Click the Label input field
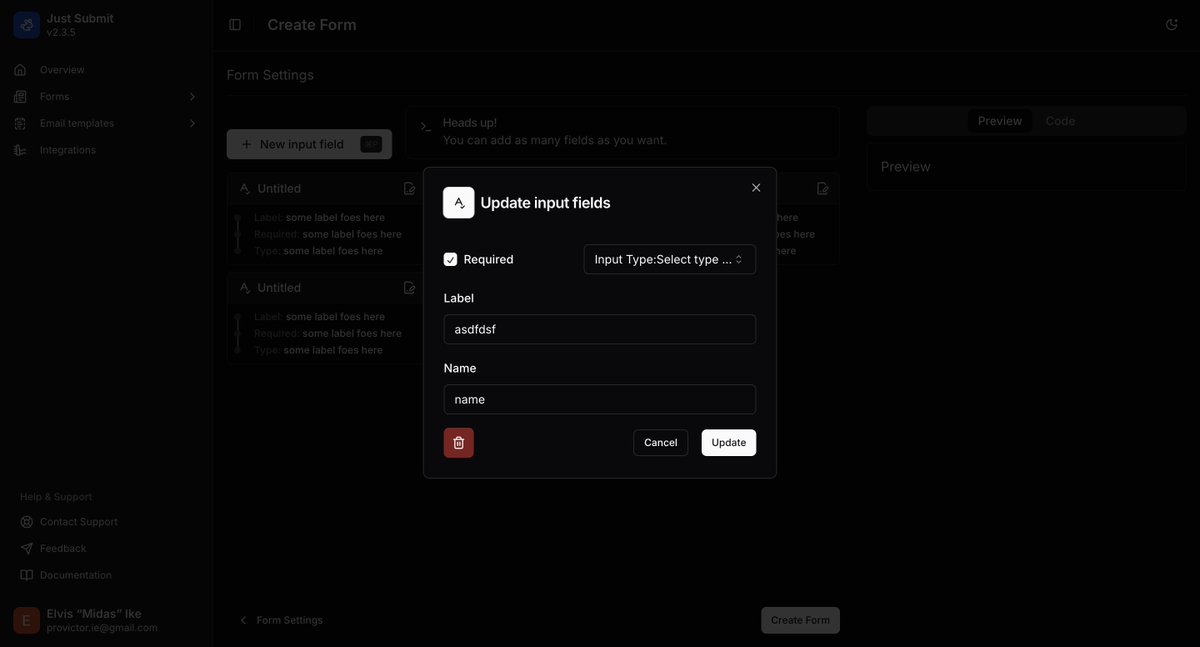 click(600, 329)
